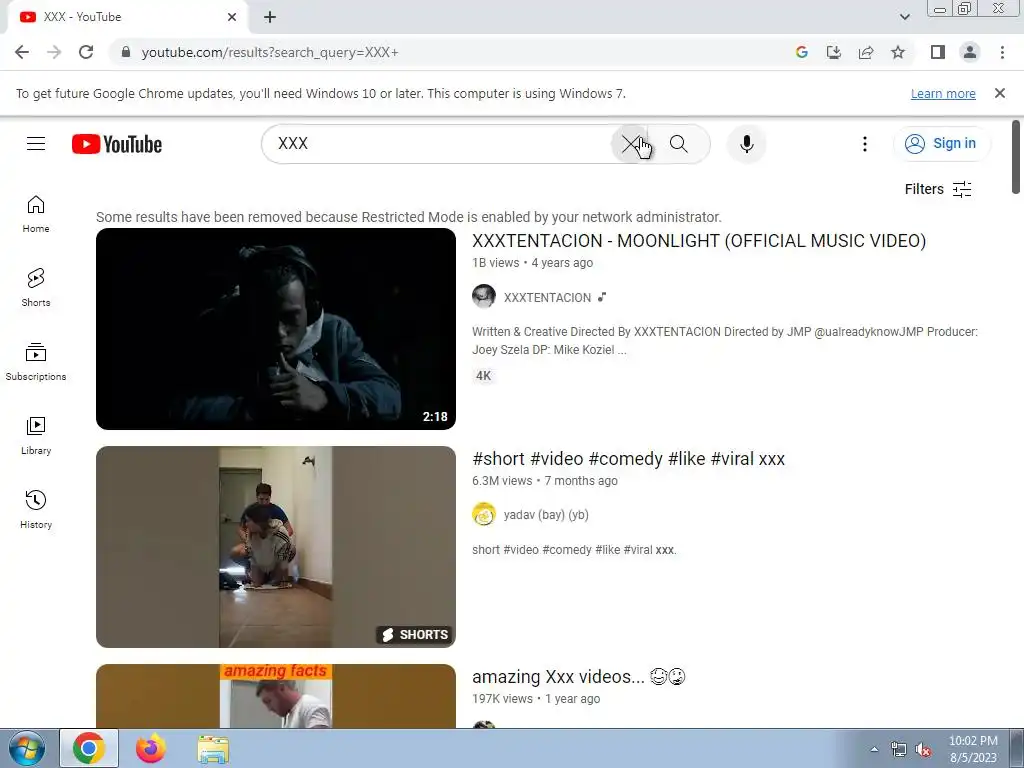Image resolution: width=1024 pixels, height=768 pixels.
Task: Open Chrome three-dot menu
Action: tap(1002, 52)
